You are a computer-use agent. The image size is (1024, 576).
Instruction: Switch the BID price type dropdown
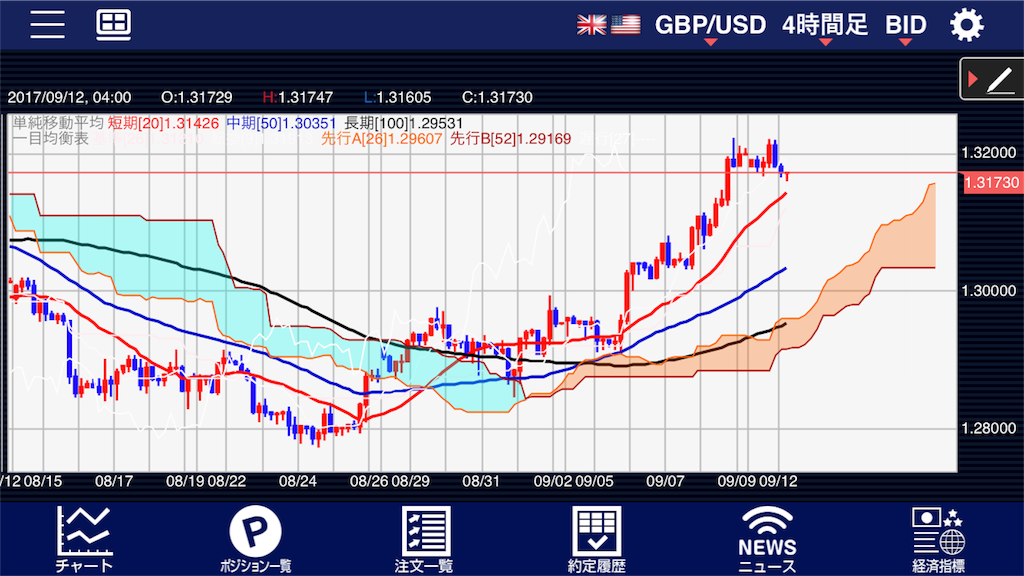906,26
